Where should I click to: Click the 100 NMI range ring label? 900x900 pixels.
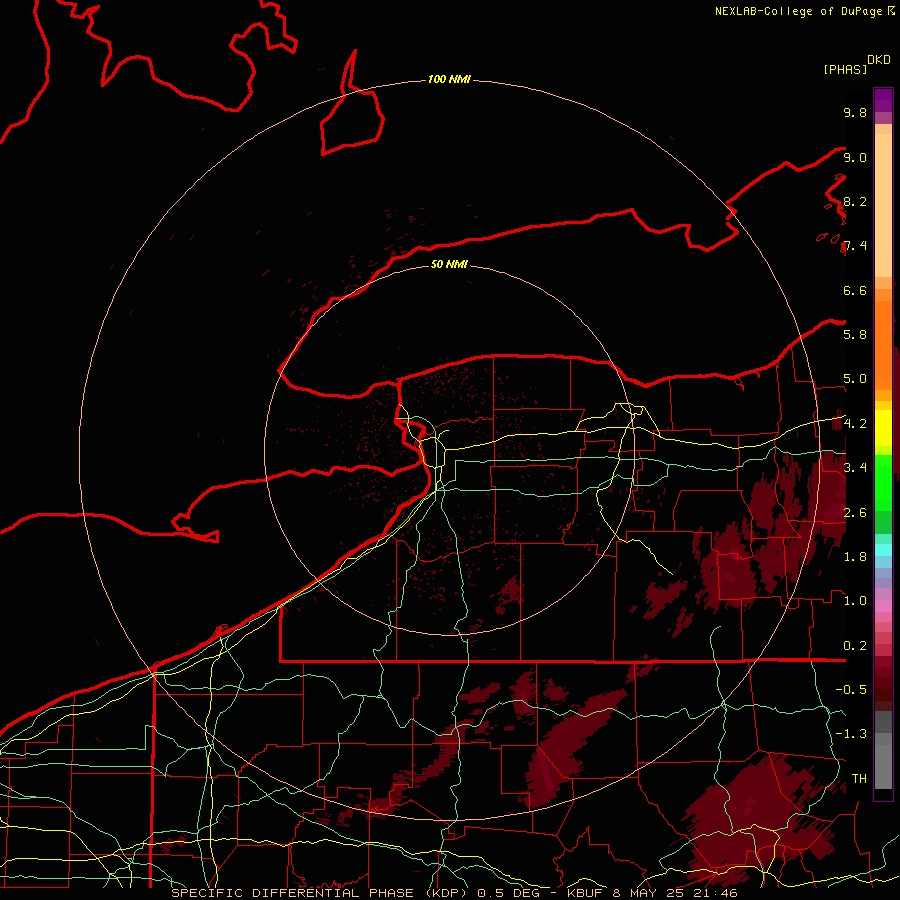click(449, 79)
